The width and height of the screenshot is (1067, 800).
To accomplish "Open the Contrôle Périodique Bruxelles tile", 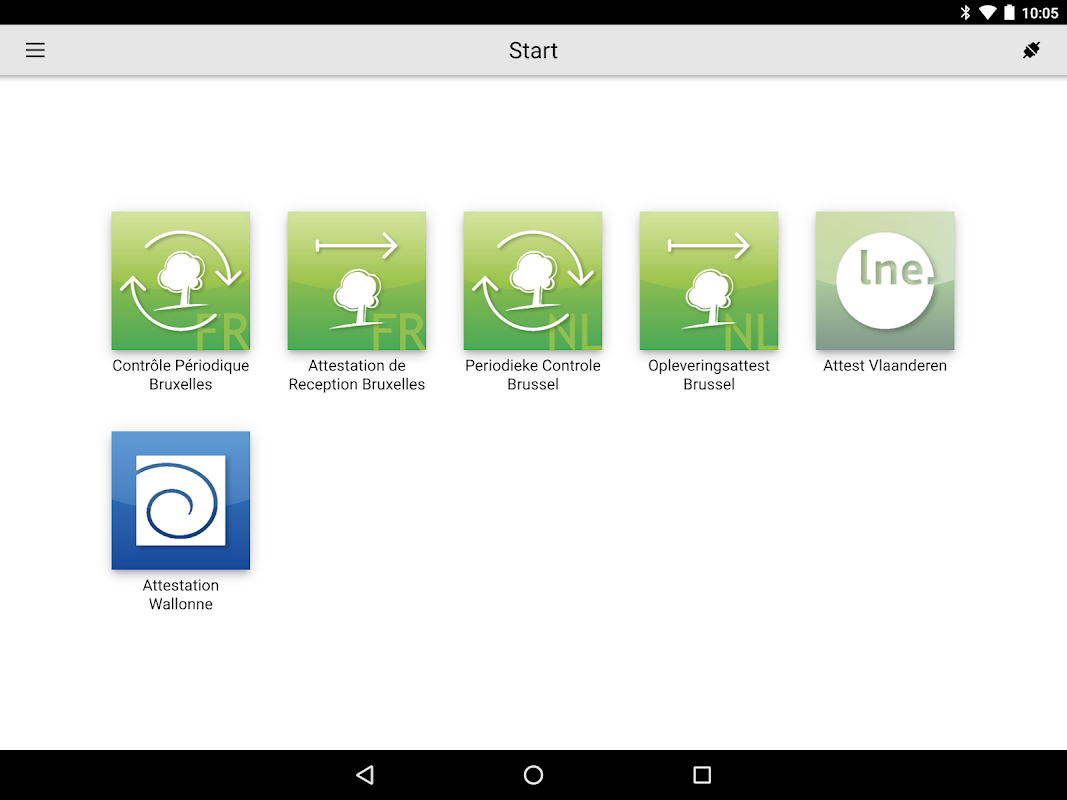I will point(180,280).
